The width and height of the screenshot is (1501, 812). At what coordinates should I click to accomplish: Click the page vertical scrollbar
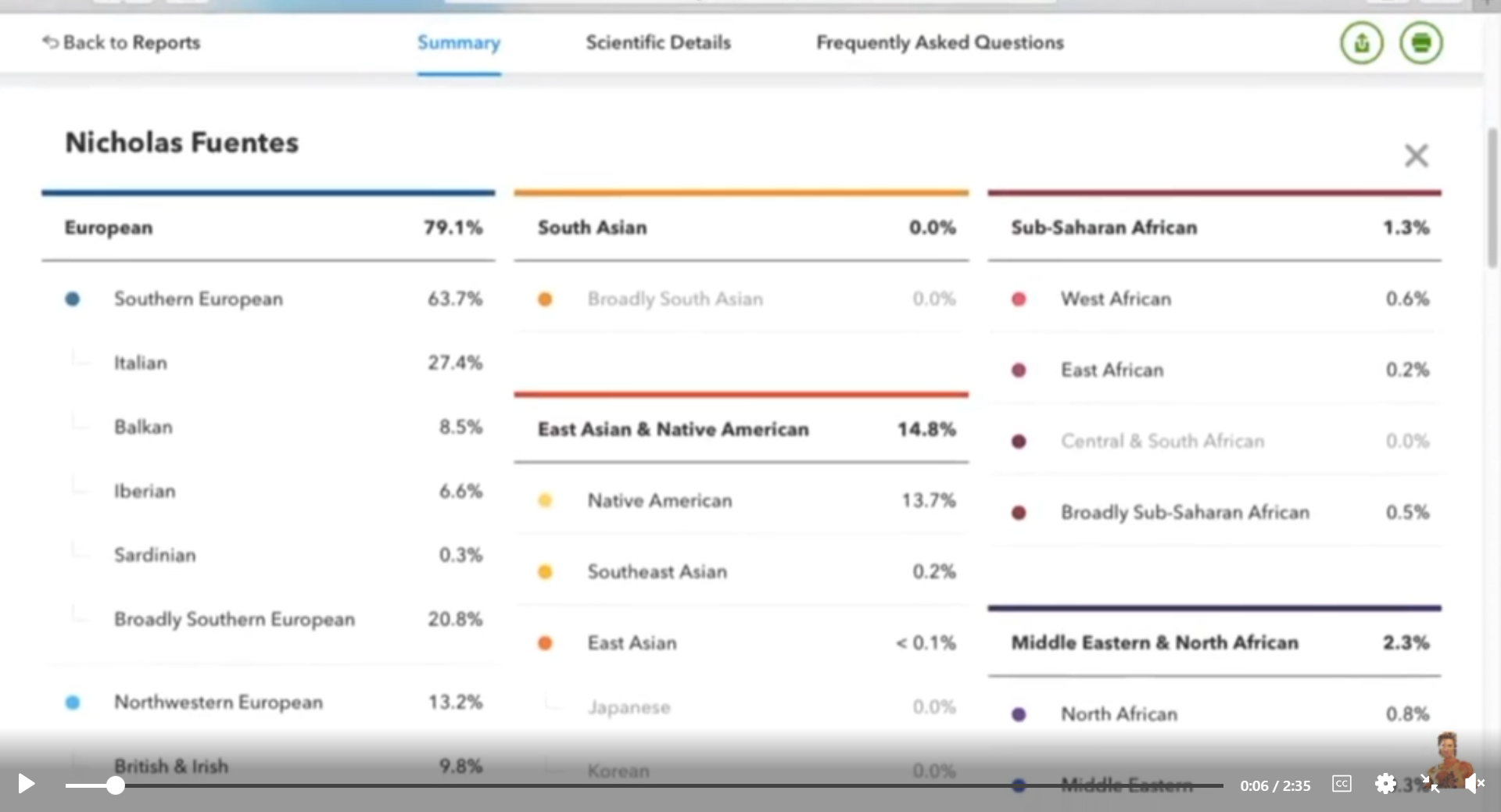tap(1492, 199)
